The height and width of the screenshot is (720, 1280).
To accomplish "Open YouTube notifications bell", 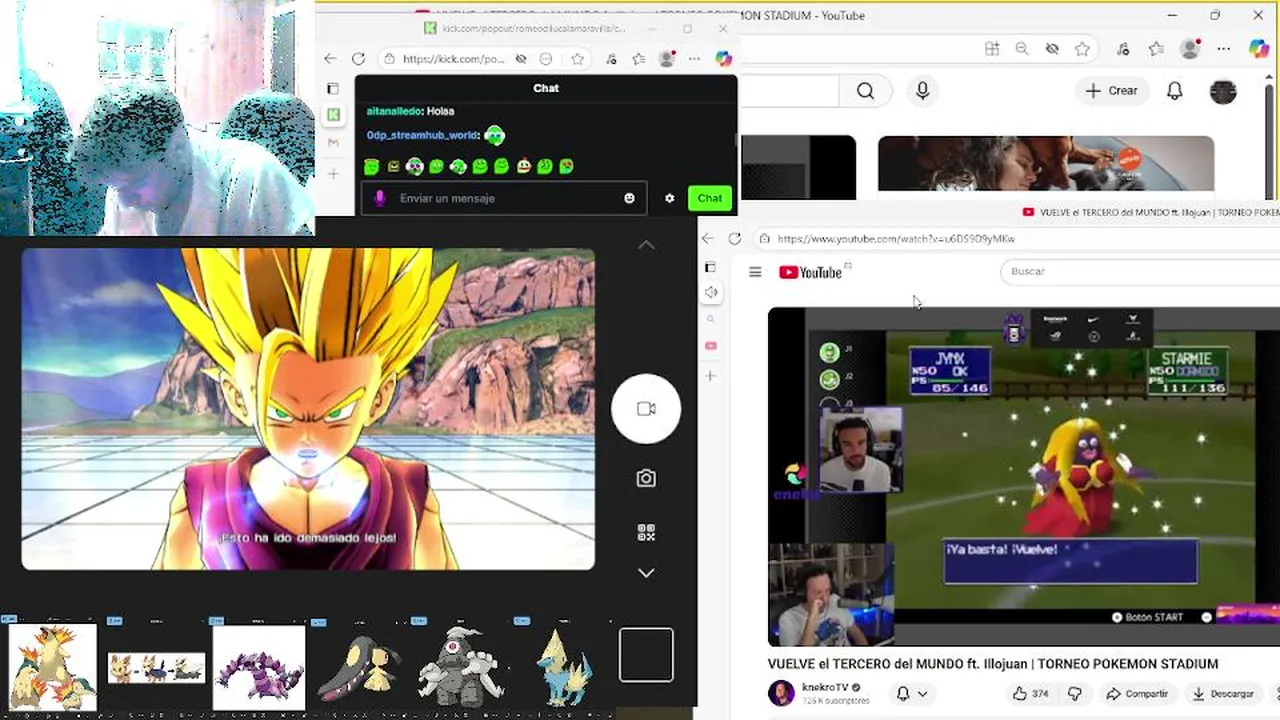I will pyautogui.click(x=1175, y=91).
